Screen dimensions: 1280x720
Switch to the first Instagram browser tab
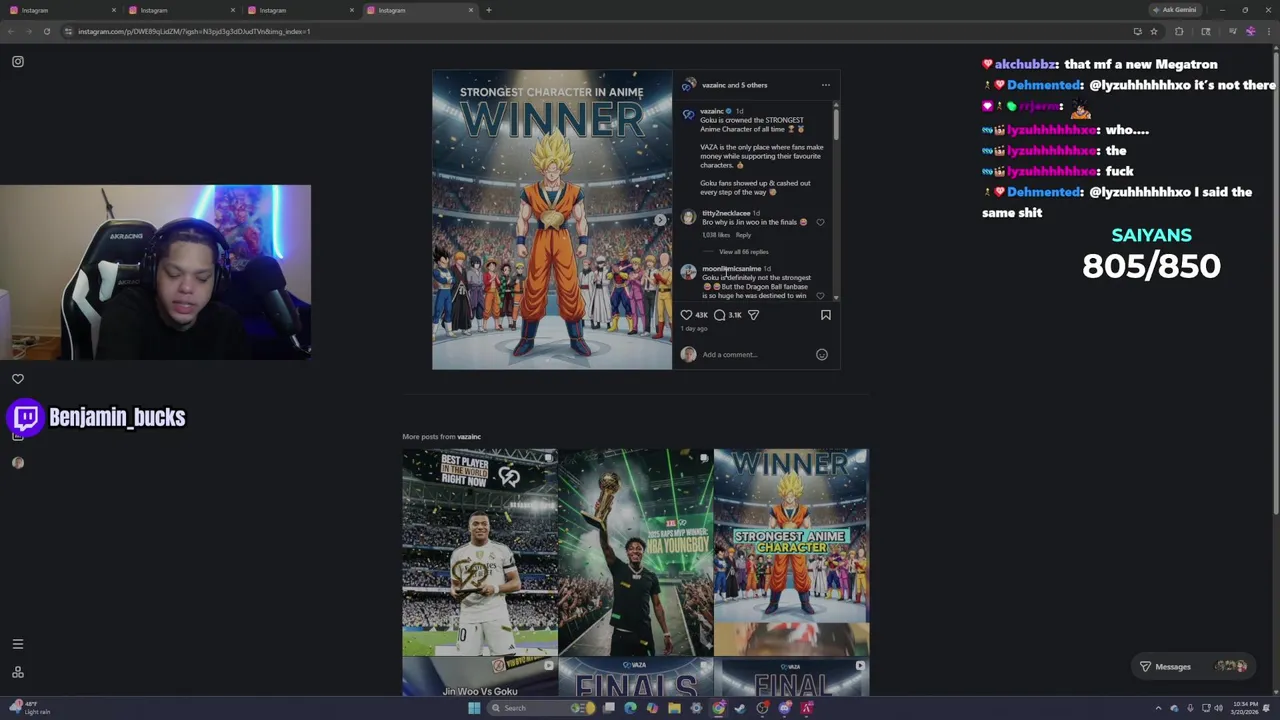pyautogui.click(x=62, y=10)
